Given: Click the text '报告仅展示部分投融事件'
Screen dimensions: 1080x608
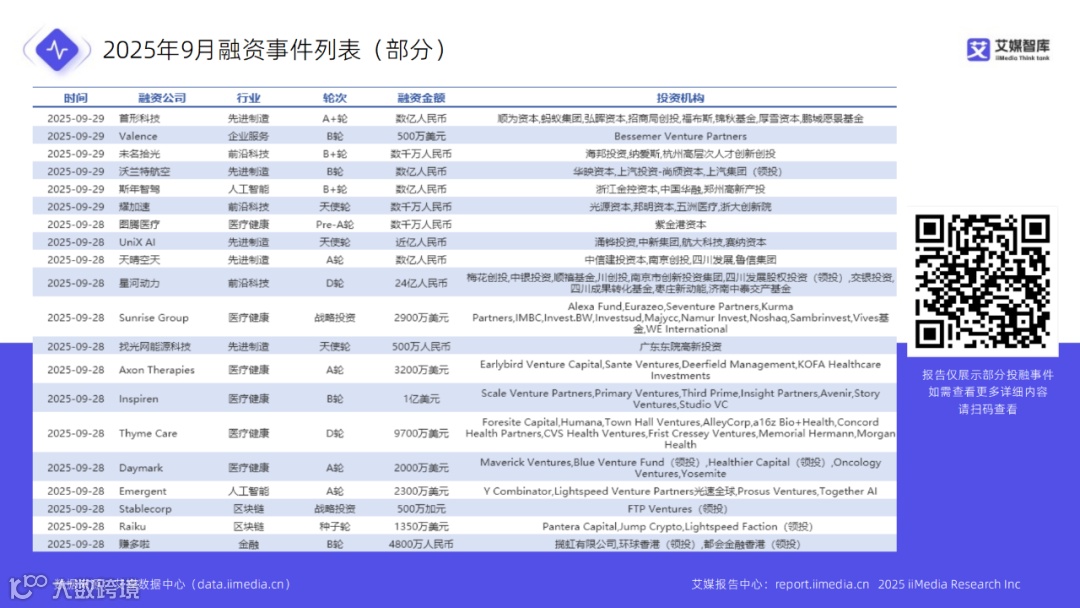Looking at the screenshot, I should click(988, 375).
